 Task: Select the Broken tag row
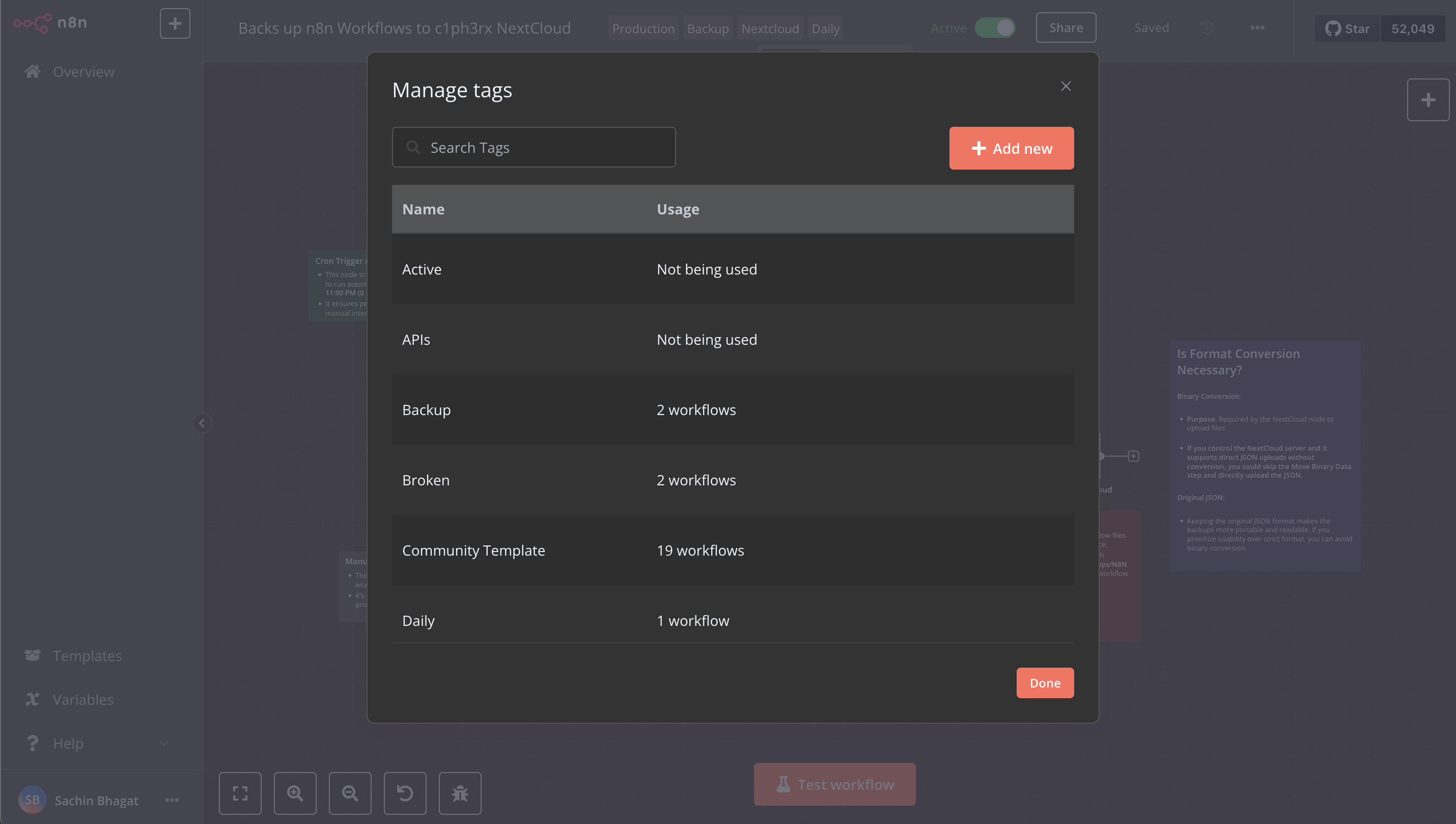click(x=733, y=480)
